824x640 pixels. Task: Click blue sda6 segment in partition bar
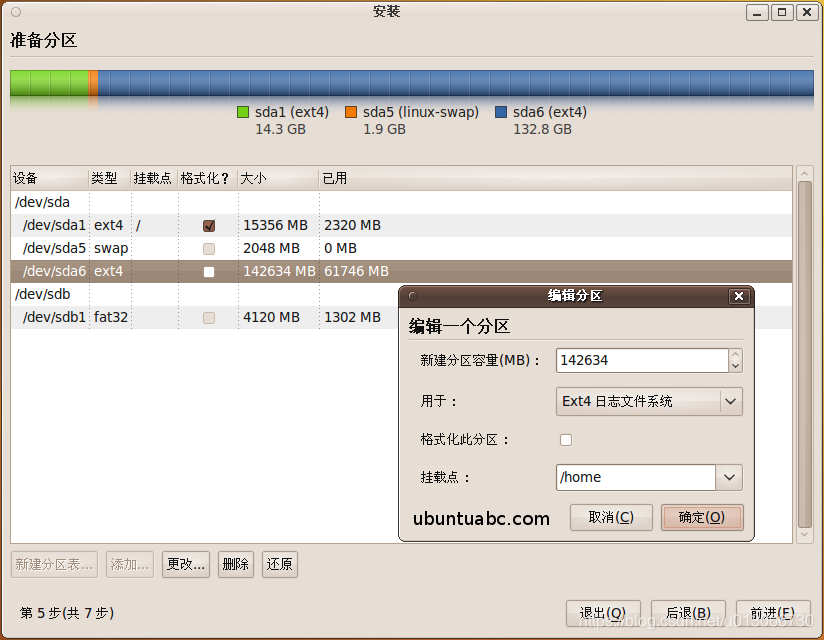pos(456,83)
